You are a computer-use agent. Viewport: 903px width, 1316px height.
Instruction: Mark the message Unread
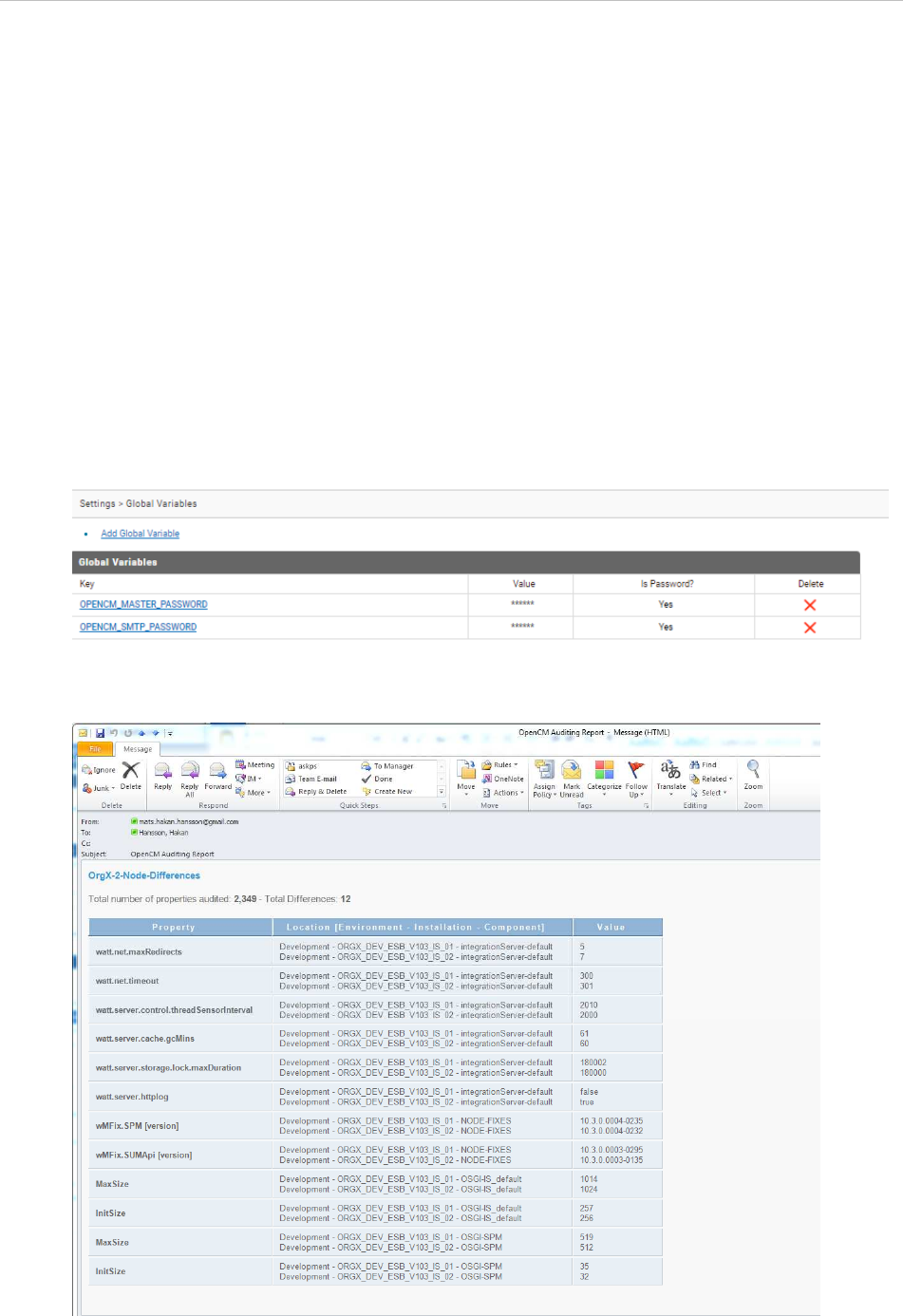[x=572, y=779]
